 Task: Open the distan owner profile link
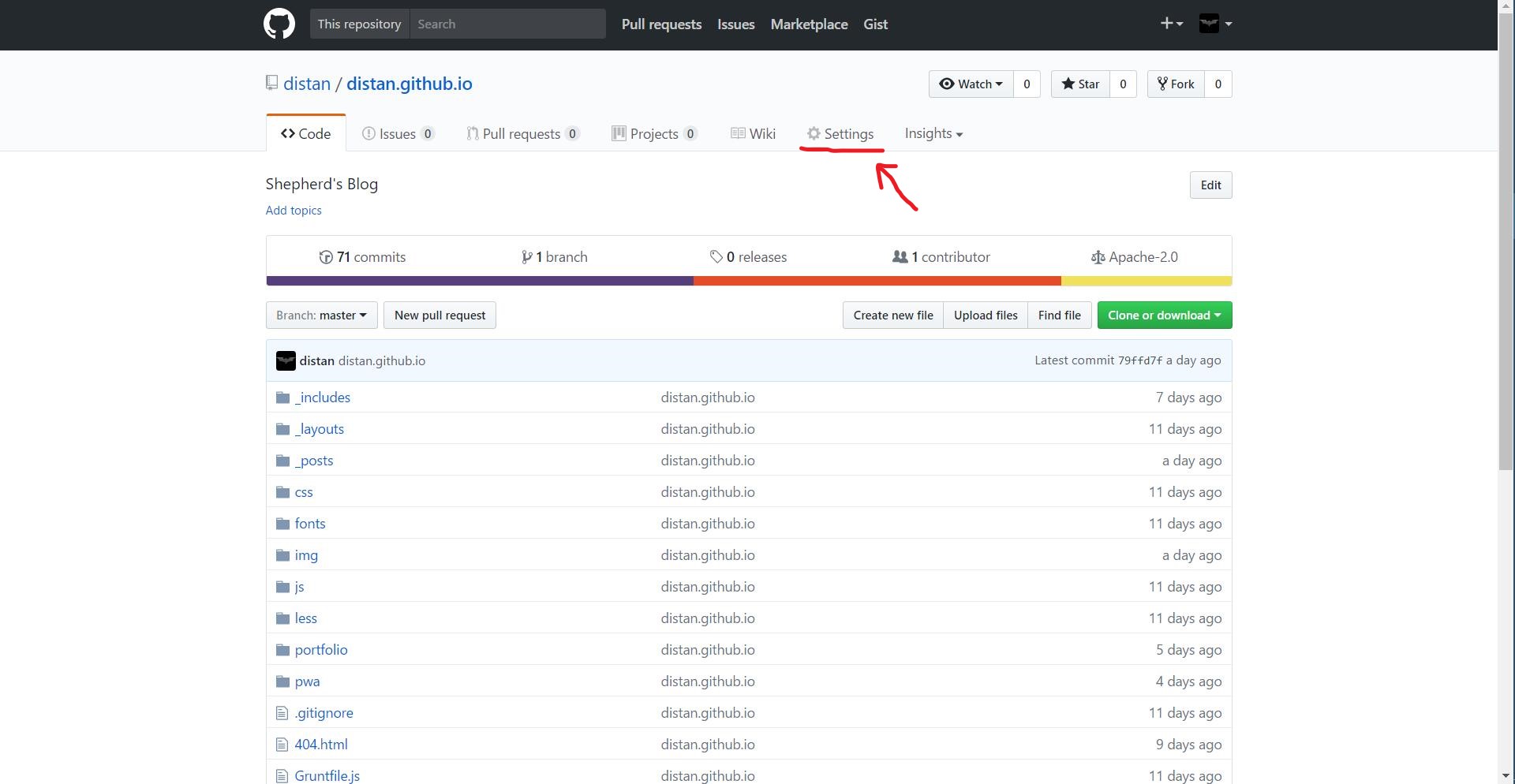(307, 84)
